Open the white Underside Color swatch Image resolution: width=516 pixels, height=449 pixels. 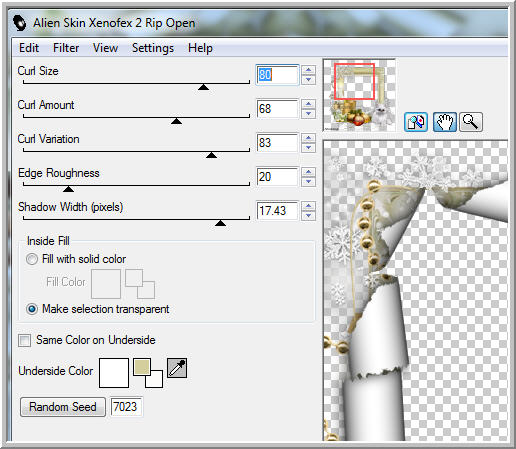114,373
